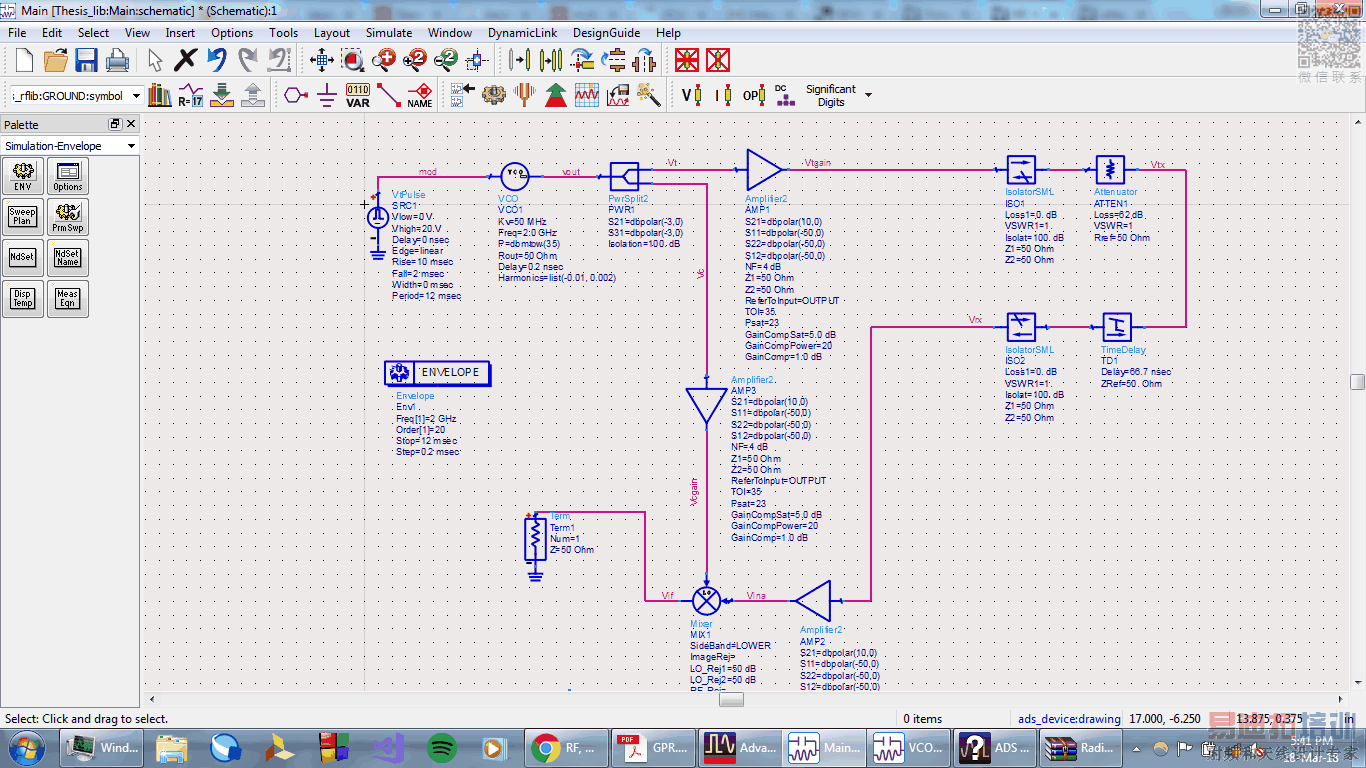Click the delete X icon
Image resolution: width=1366 pixels, height=768 pixels.
coord(185,60)
